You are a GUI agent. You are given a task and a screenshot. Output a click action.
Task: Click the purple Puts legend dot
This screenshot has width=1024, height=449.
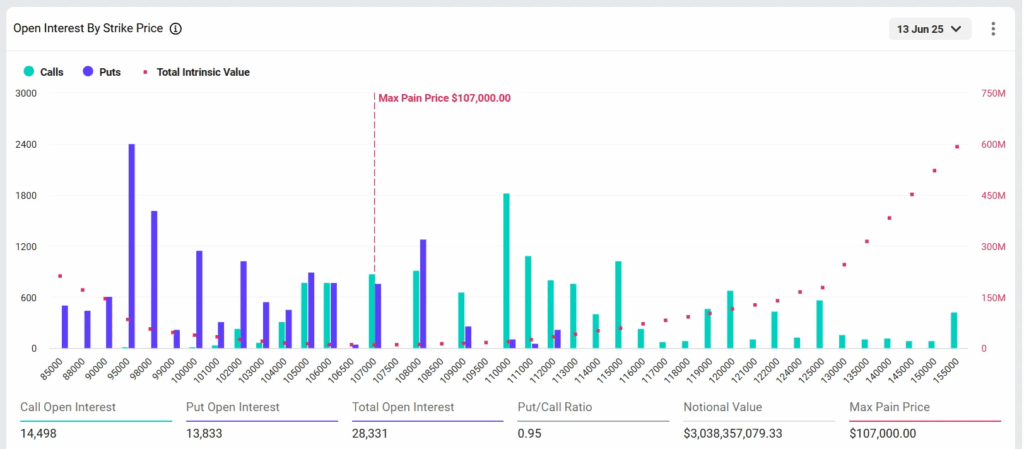[x=88, y=72]
